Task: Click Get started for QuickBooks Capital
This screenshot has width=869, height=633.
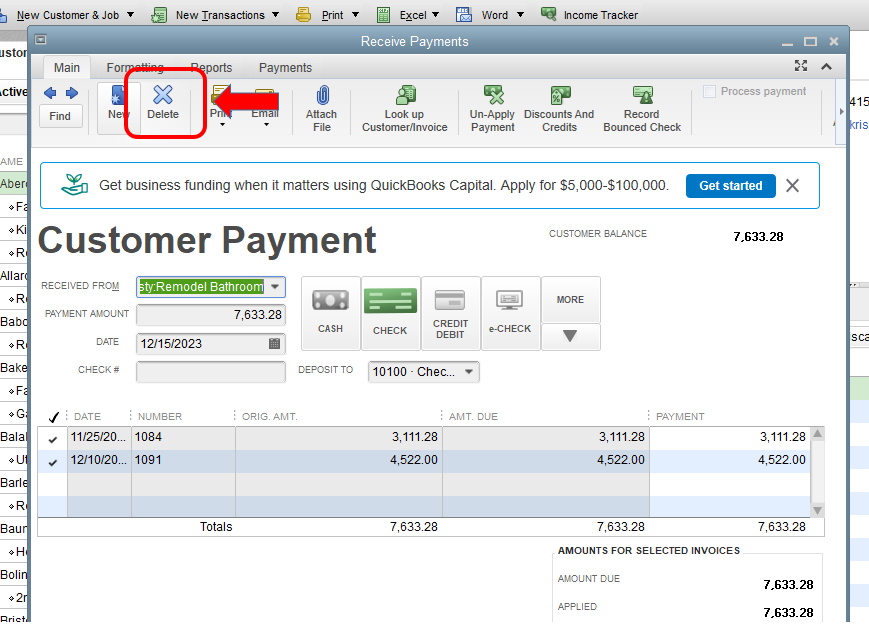Action: click(x=730, y=186)
